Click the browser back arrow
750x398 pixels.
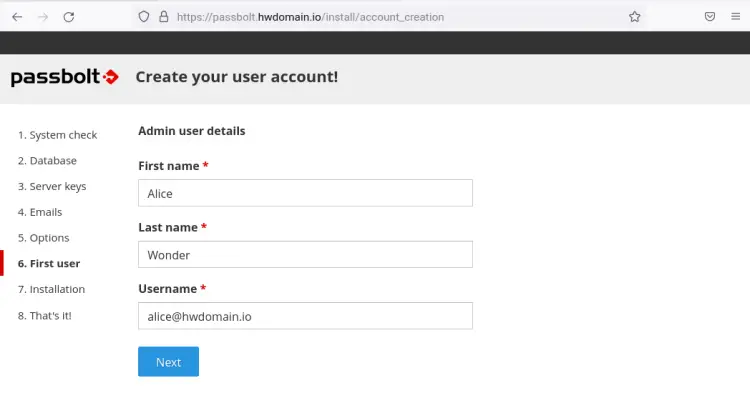coord(17,17)
